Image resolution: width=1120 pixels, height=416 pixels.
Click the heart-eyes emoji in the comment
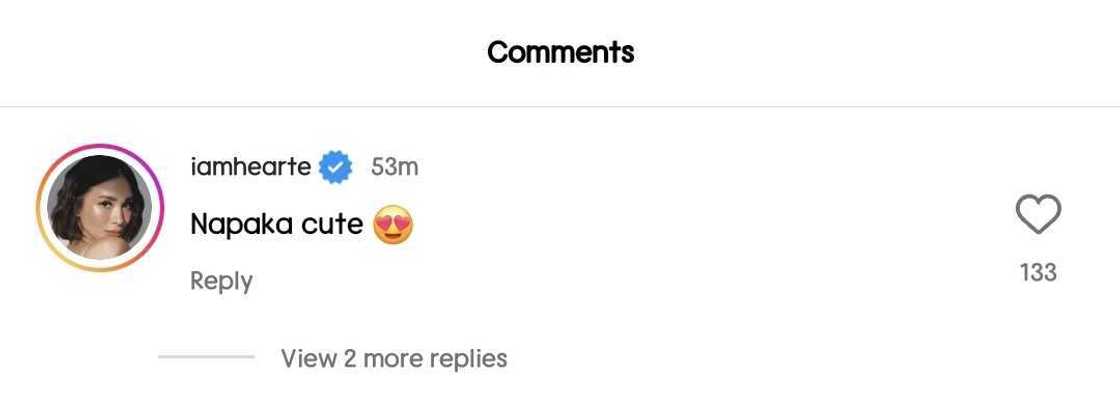[x=393, y=225]
